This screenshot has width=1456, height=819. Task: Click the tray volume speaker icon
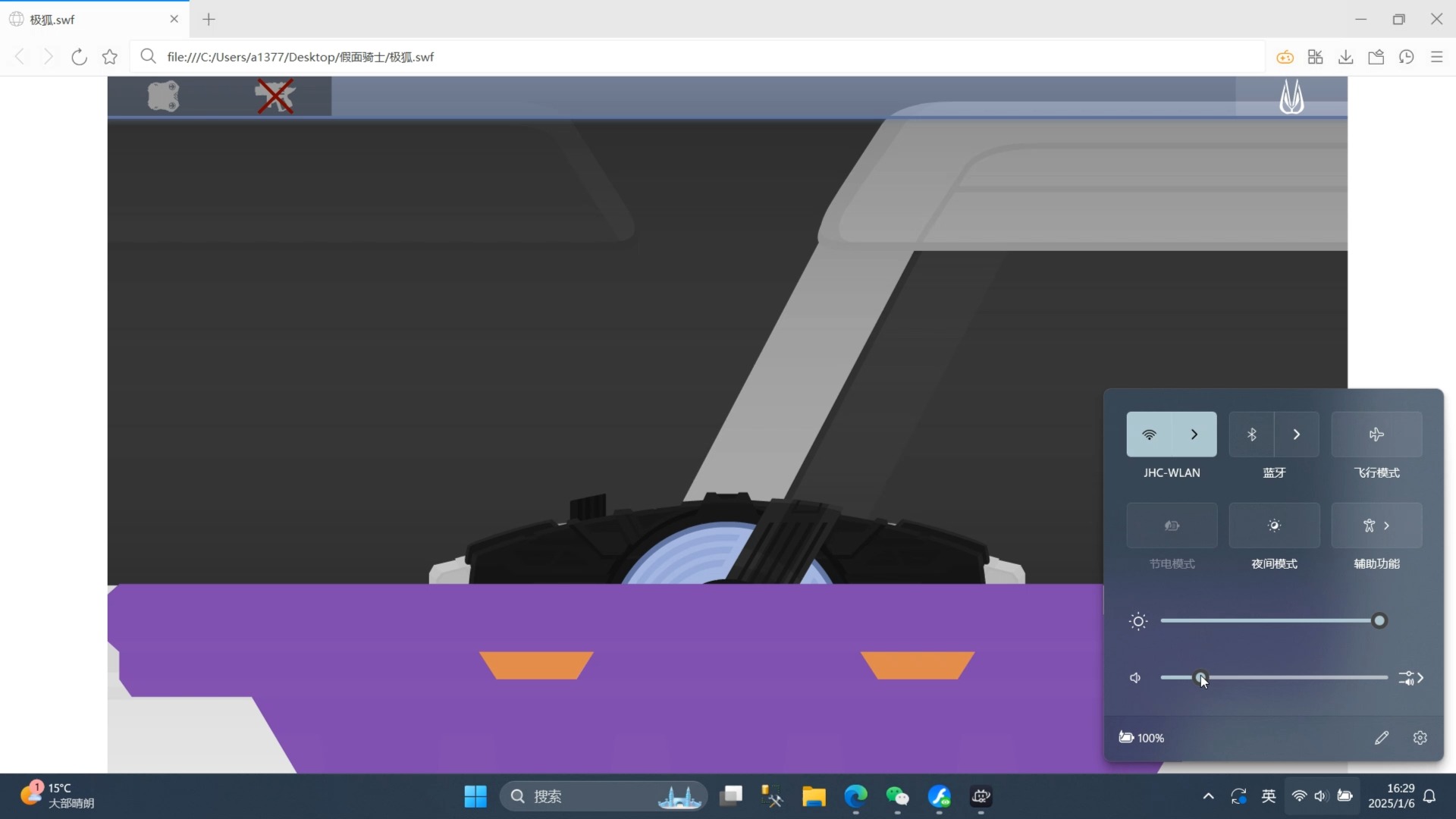(1321, 796)
